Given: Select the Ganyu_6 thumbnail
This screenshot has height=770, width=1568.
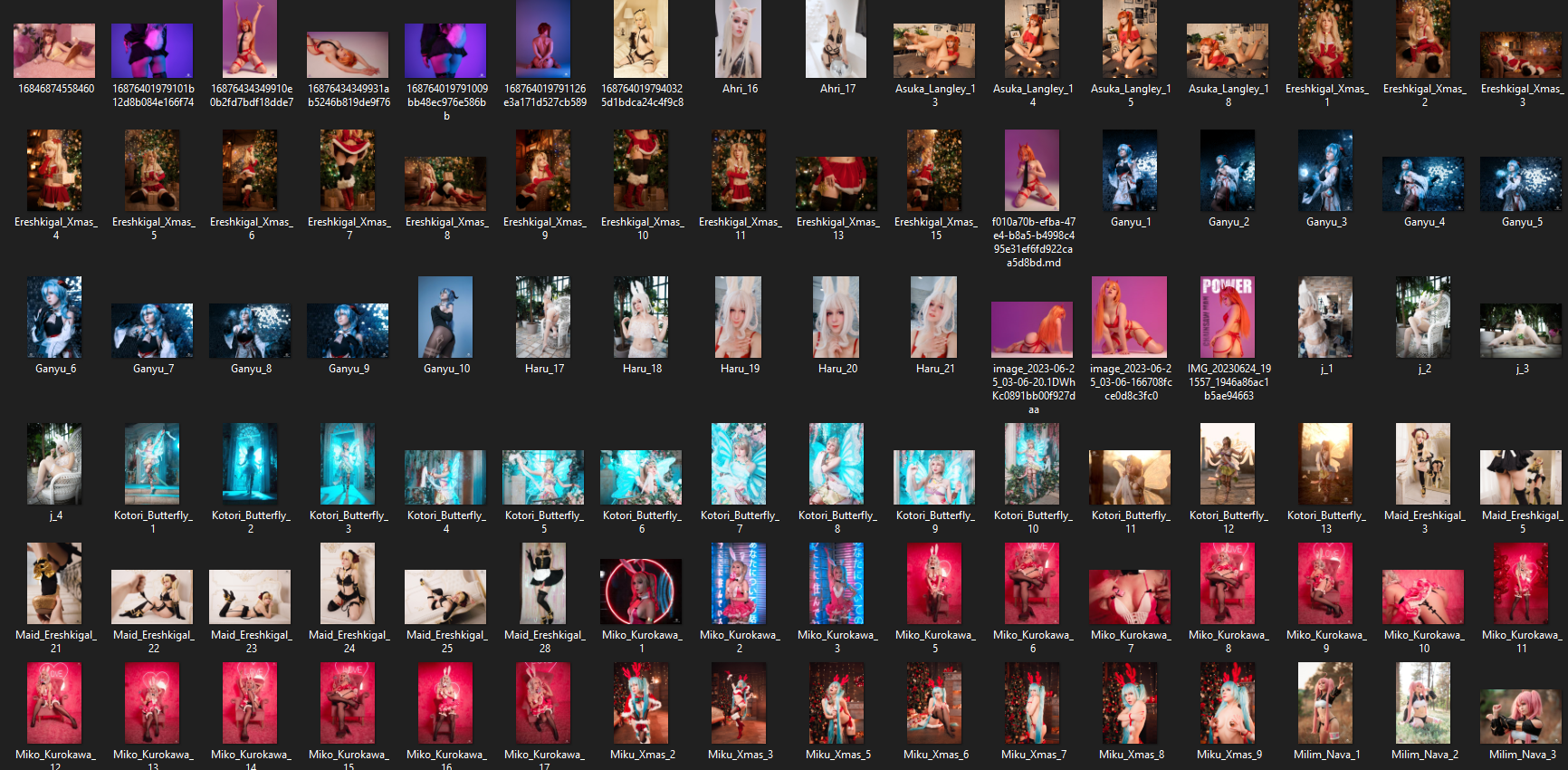Looking at the screenshot, I should tap(55, 317).
